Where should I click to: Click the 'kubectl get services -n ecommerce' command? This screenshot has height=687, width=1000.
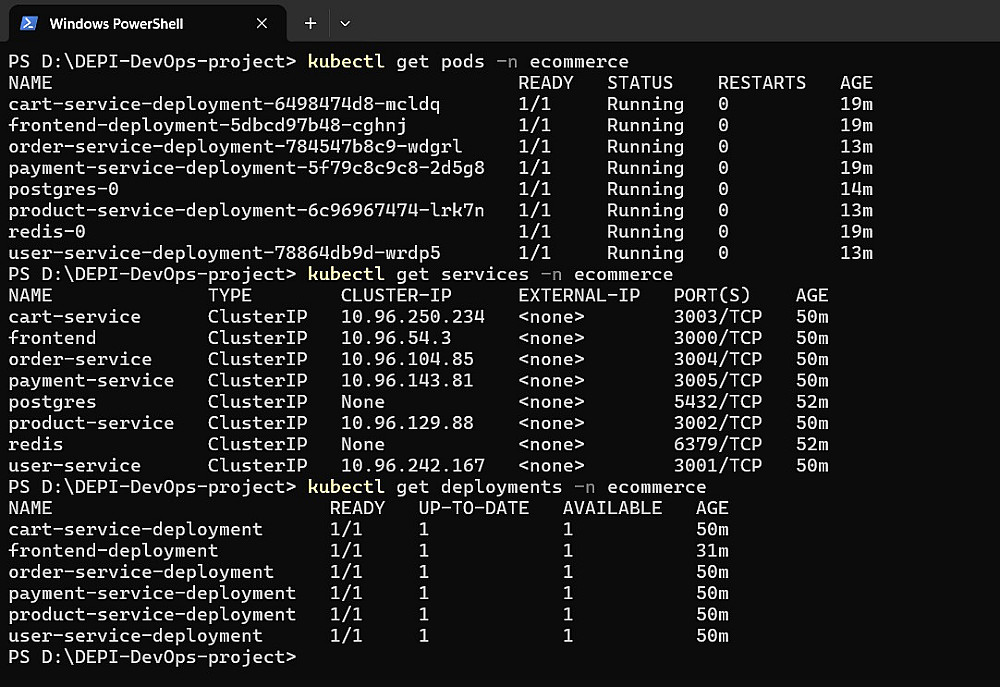click(490, 274)
